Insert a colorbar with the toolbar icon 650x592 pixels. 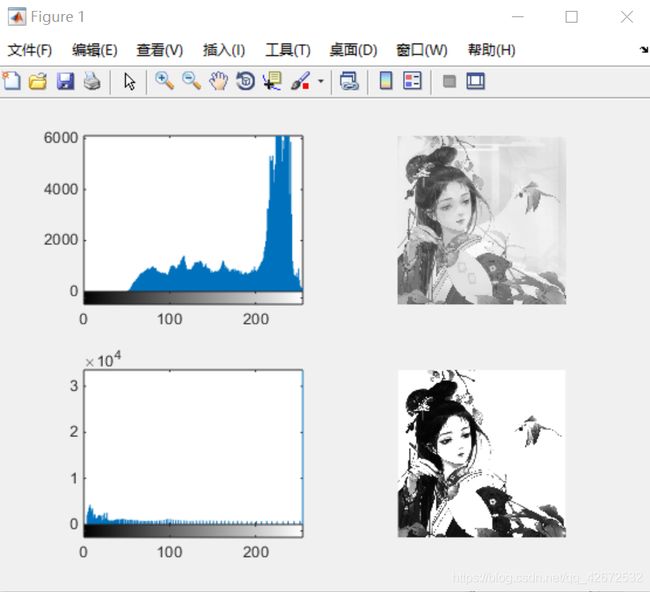[386, 81]
